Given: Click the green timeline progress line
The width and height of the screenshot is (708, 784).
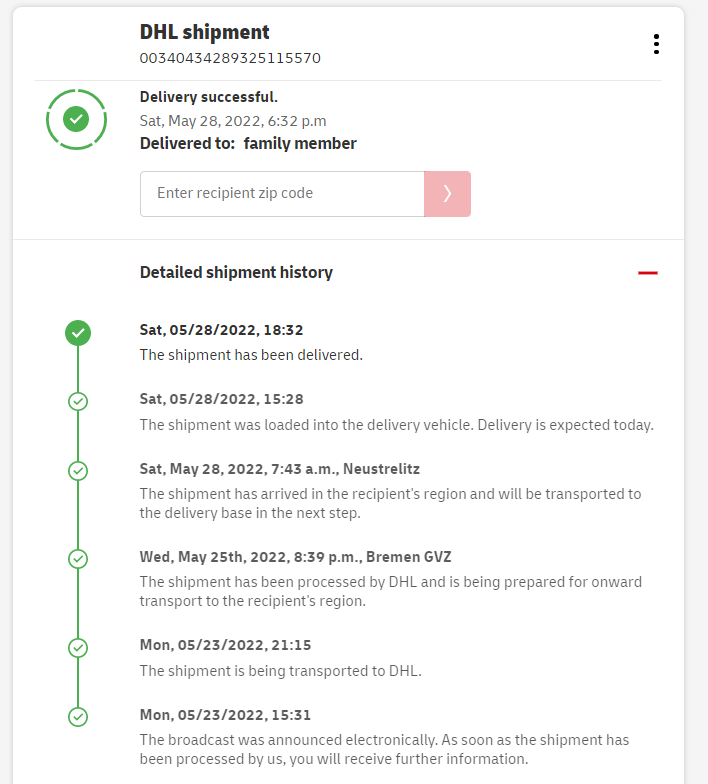Looking at the screenshot, I should (78, 514).
